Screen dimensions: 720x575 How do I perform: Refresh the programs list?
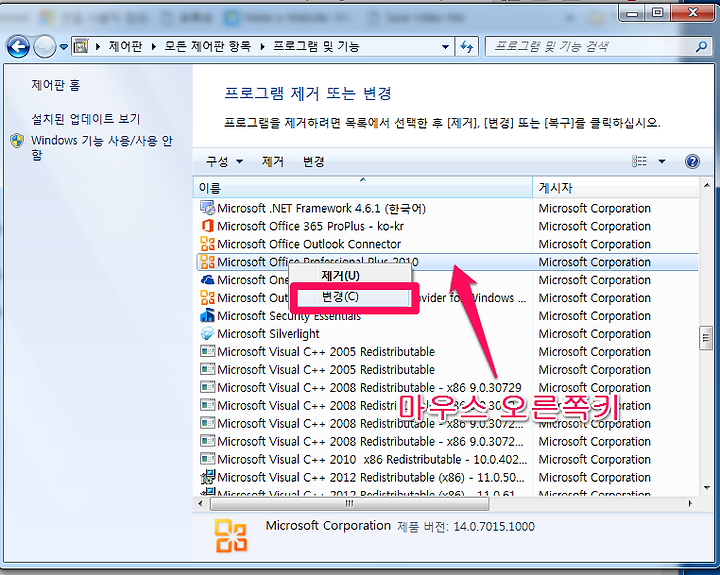pos(467,46)
